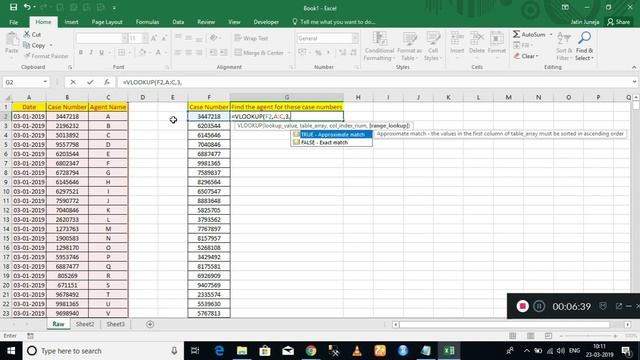The image size is (640, 360).
Task: Click the Borders icon
Action: 122,52
